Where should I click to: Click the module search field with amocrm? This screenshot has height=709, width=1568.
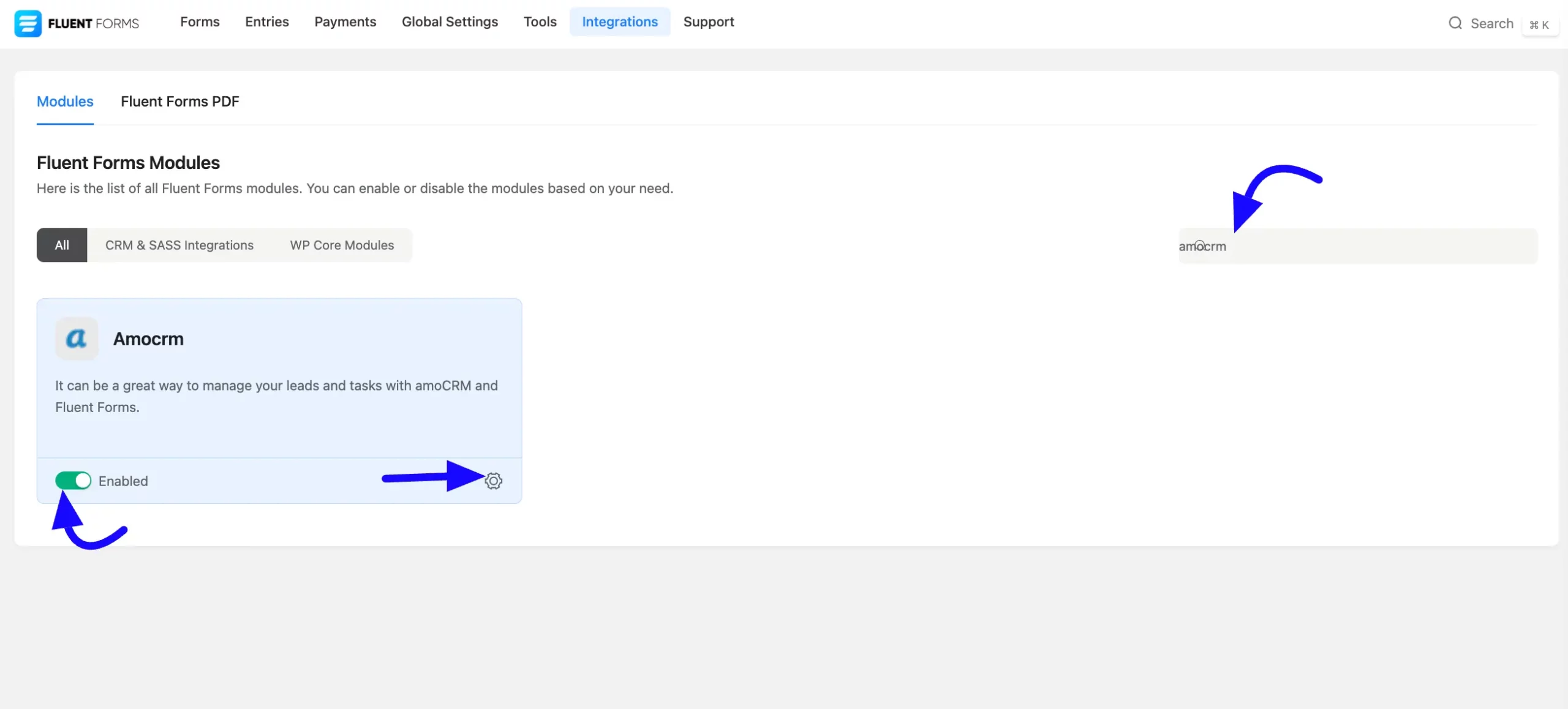pyautogui.click(x=1359, y=246)
